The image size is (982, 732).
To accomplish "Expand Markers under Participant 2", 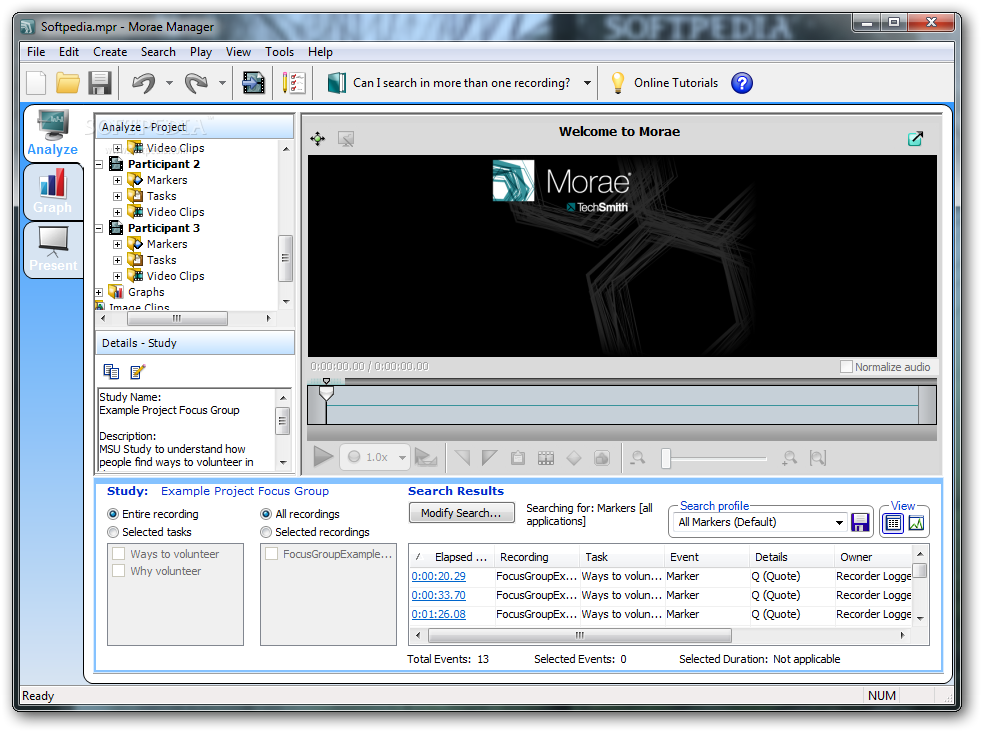I will 117,180.
